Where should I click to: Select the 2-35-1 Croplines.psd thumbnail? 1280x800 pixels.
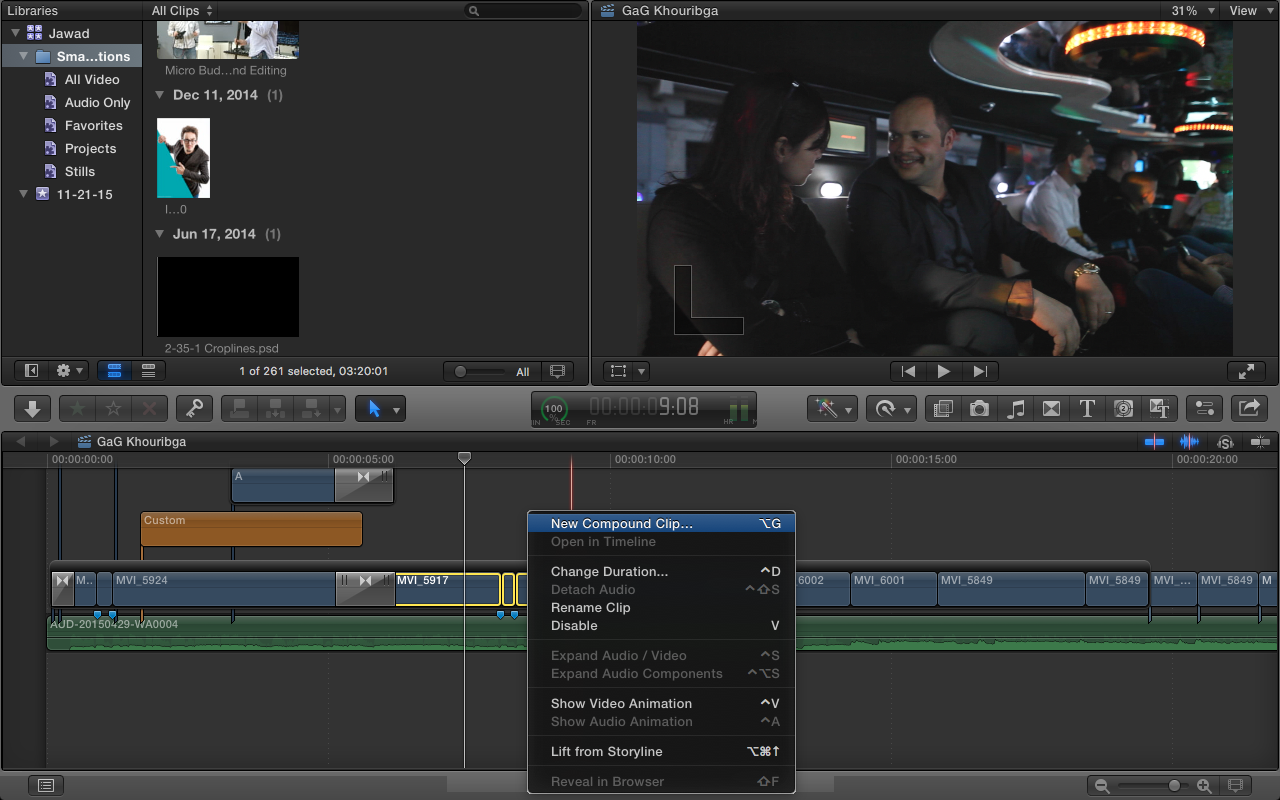(228, 297)
